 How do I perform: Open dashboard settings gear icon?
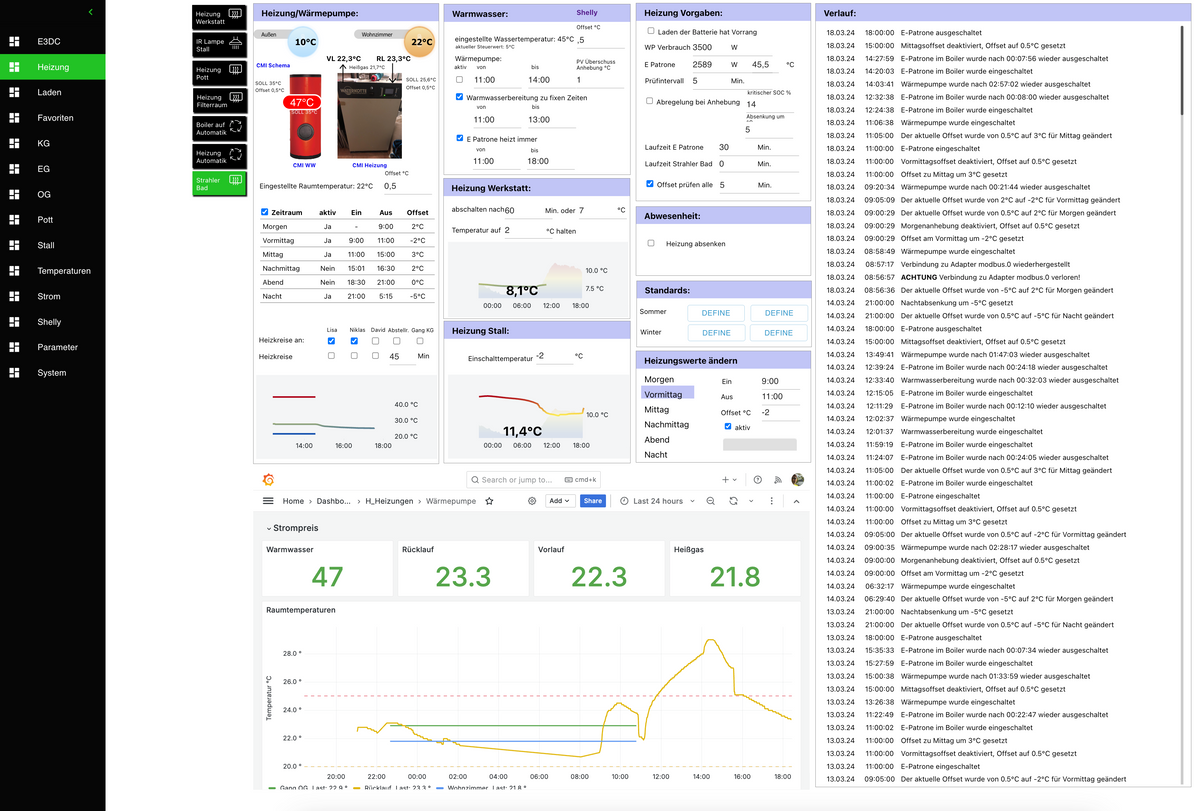[x=532, y=501]
